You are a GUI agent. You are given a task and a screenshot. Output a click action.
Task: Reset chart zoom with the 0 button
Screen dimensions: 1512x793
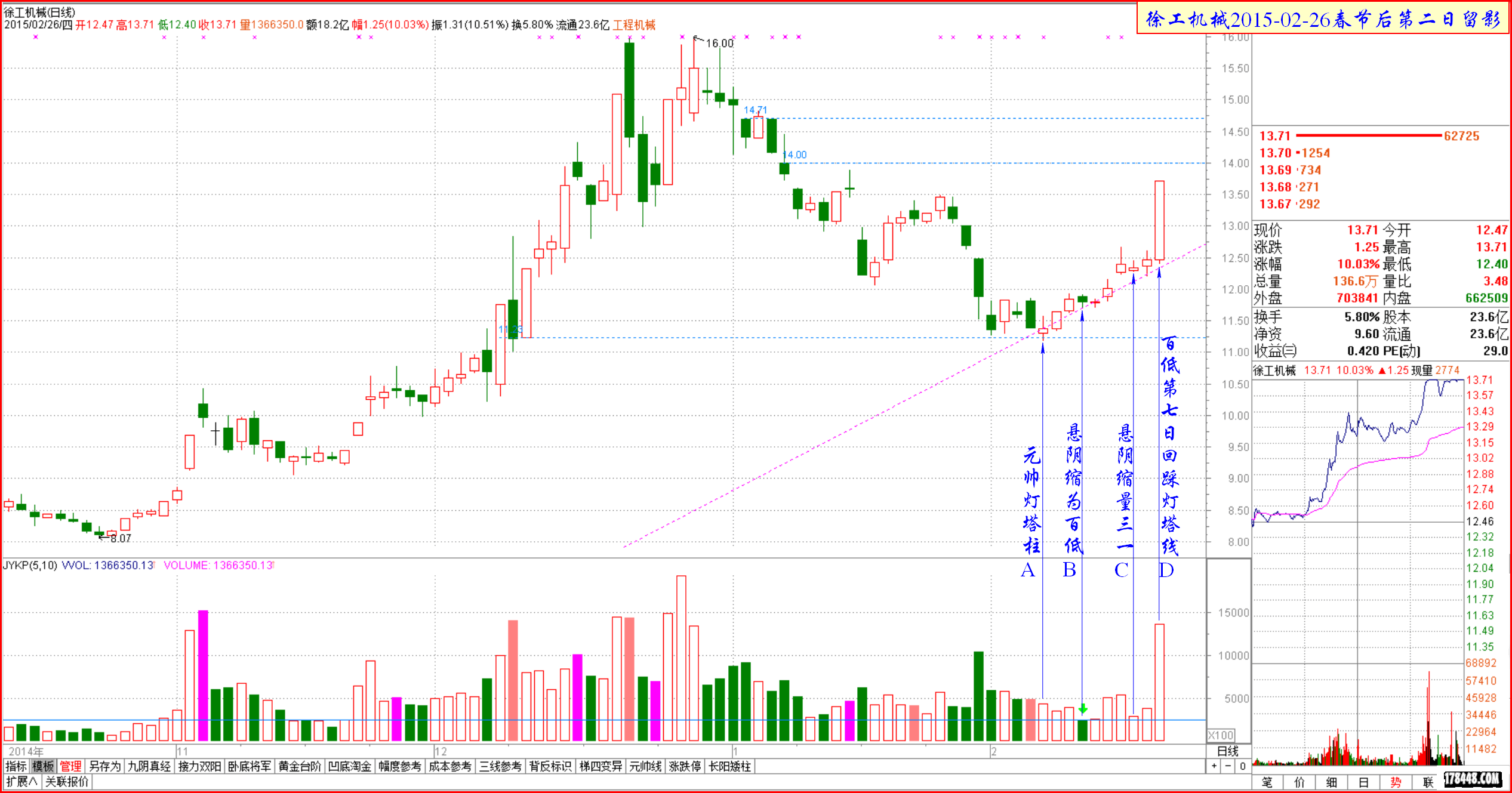click(x=1242, y=766)
